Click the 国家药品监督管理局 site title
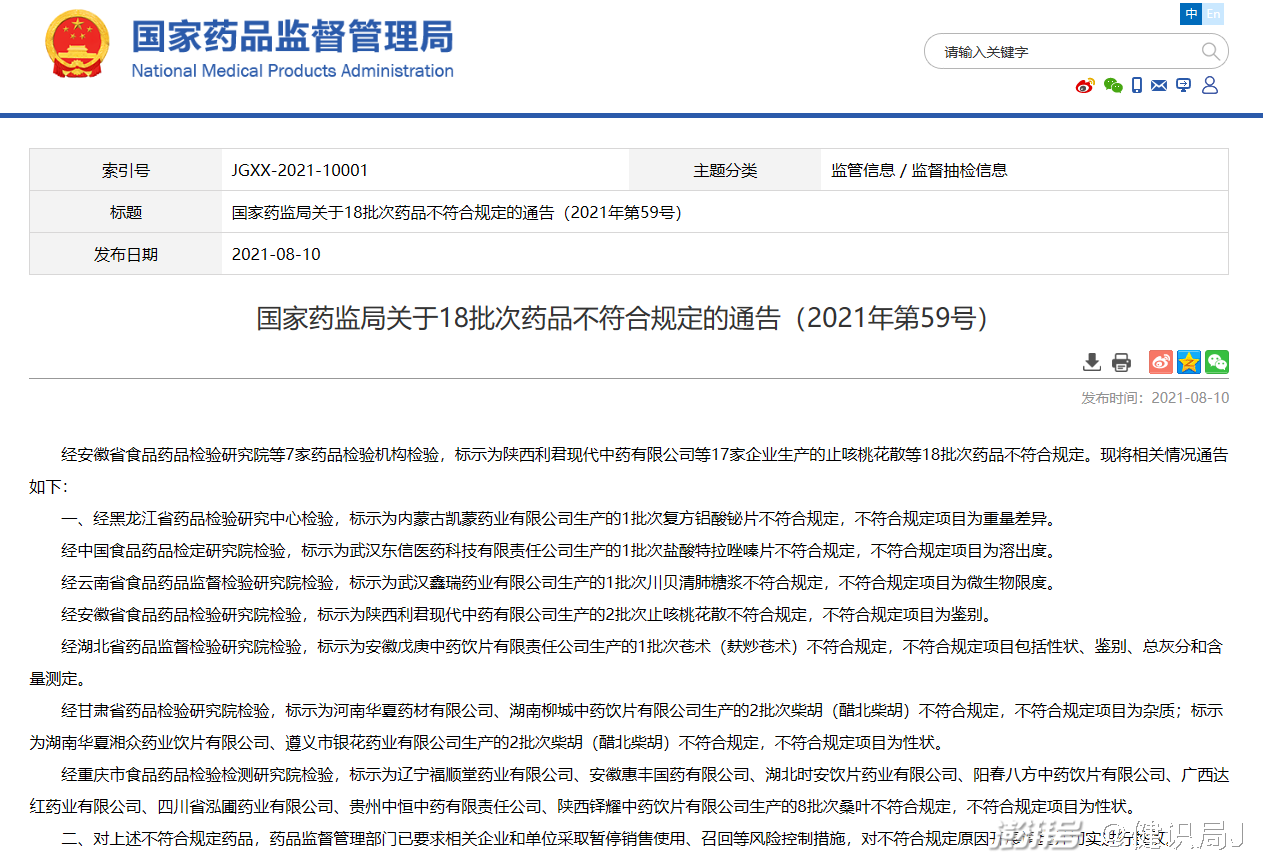This screenshot has width=1263, height=858. tap(292, 36)
